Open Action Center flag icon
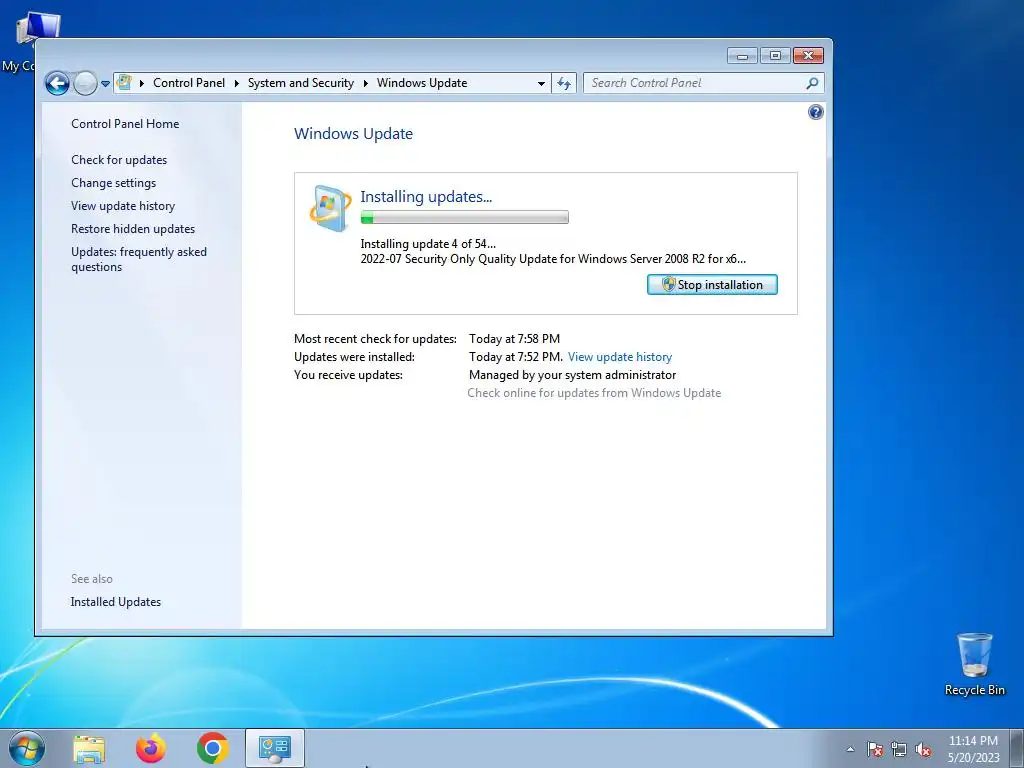The image size is (1024, 768). pyautogui.click(x=874, y=750)
